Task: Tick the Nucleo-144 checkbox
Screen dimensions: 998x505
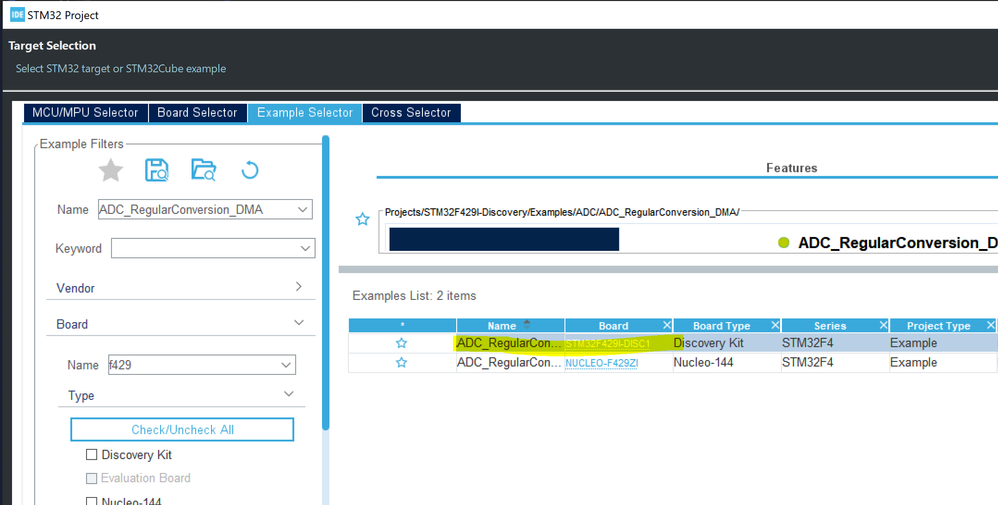Action: point(92,501)
